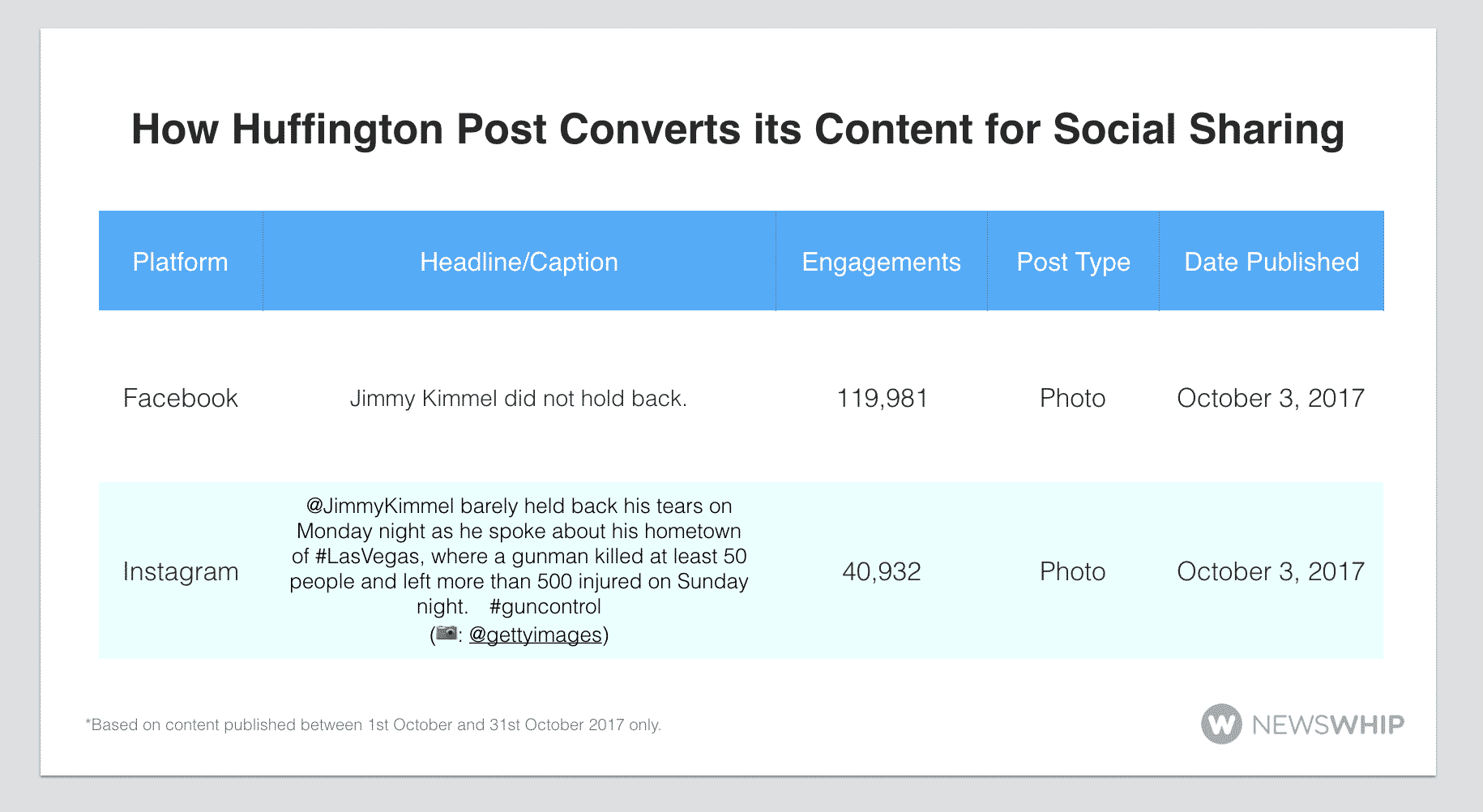
Task: Select the Platform column header
Action: [180, 262]
